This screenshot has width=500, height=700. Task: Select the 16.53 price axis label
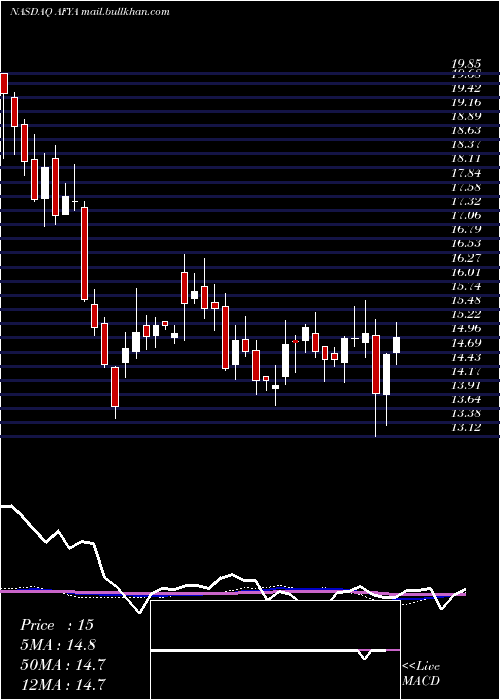pyautogui.click(x=467, y=243)
